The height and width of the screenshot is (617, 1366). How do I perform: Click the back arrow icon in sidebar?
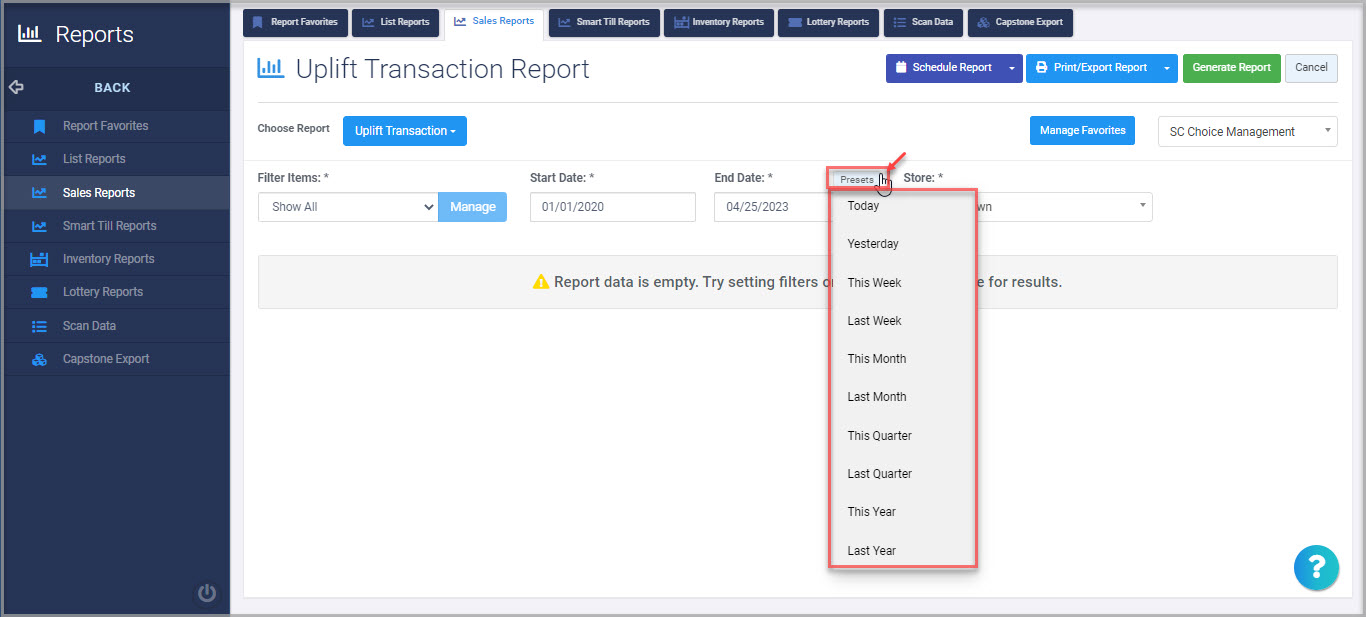tap(16, 87)
